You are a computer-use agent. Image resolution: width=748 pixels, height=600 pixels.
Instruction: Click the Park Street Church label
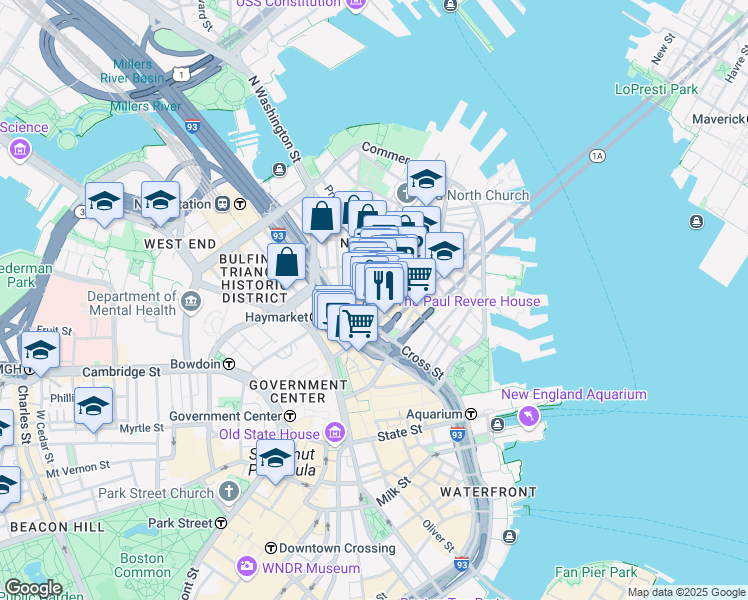pyautogui.click(x=156, y=493)
